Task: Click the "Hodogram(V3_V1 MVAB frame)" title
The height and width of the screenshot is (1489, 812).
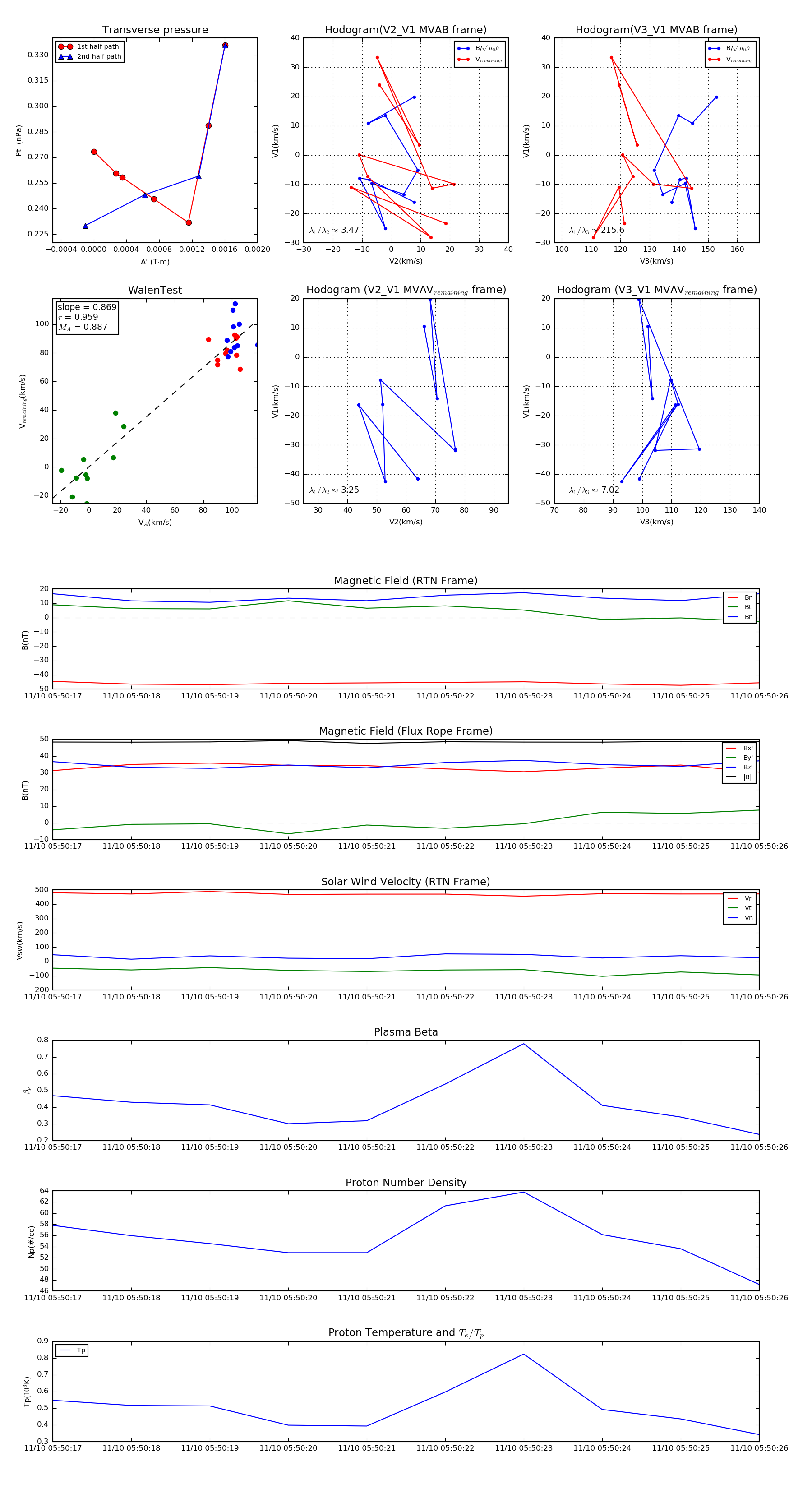Action: [656, 30]
